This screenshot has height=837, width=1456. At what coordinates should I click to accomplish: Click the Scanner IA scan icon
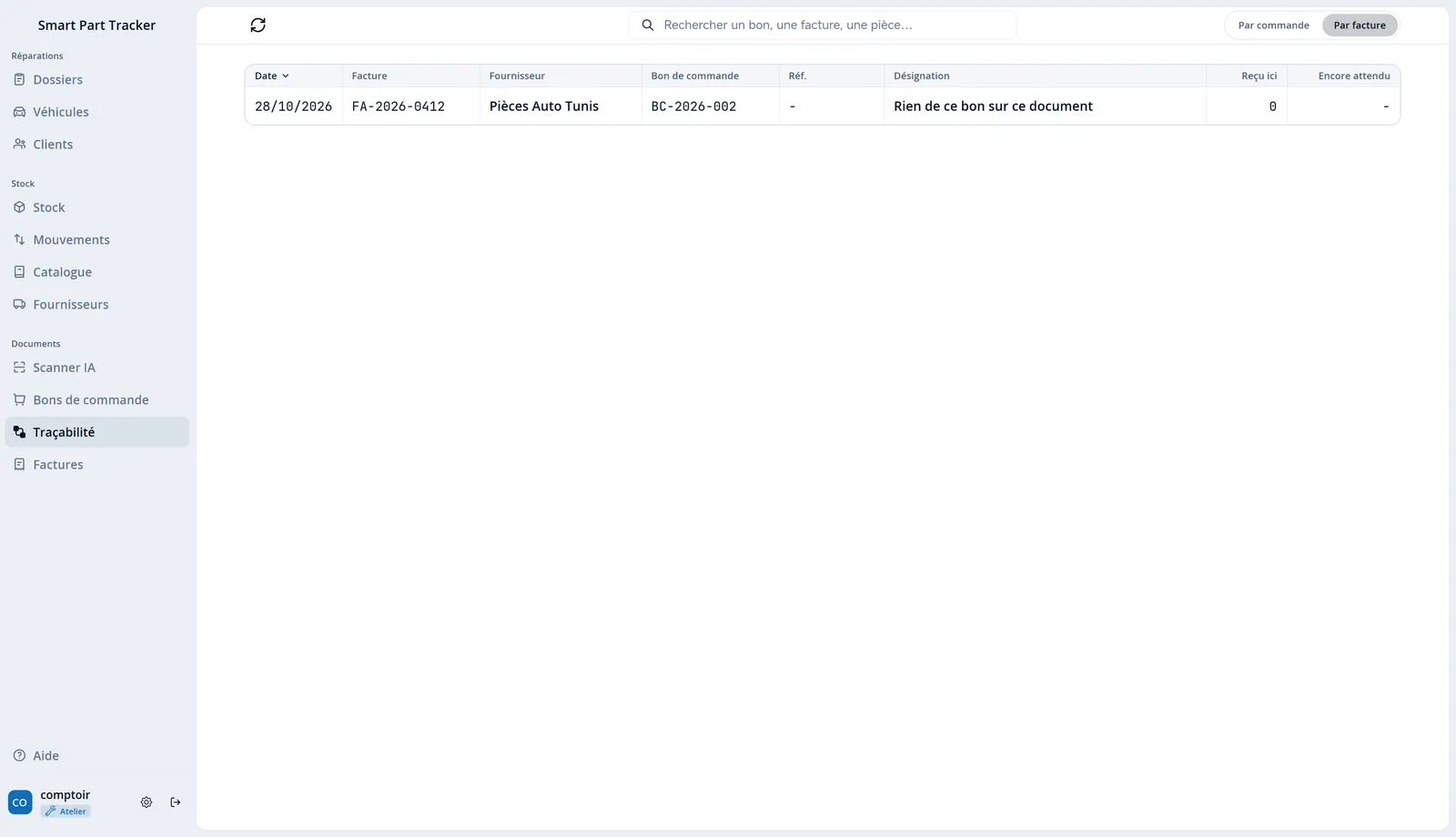[x=19, y=368]
